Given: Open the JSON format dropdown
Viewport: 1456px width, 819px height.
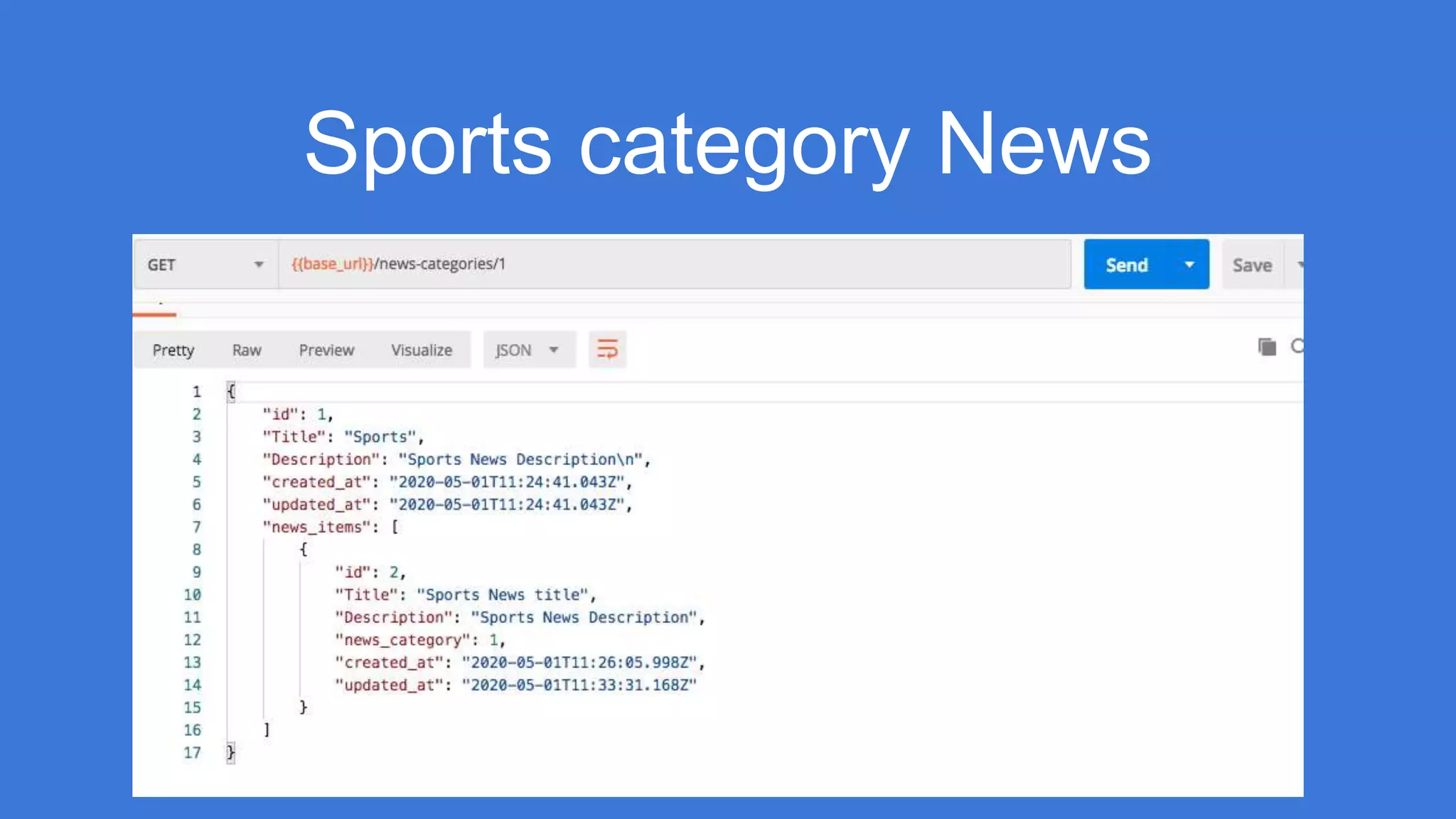Looking at the screenshot, I should (528, 350).
